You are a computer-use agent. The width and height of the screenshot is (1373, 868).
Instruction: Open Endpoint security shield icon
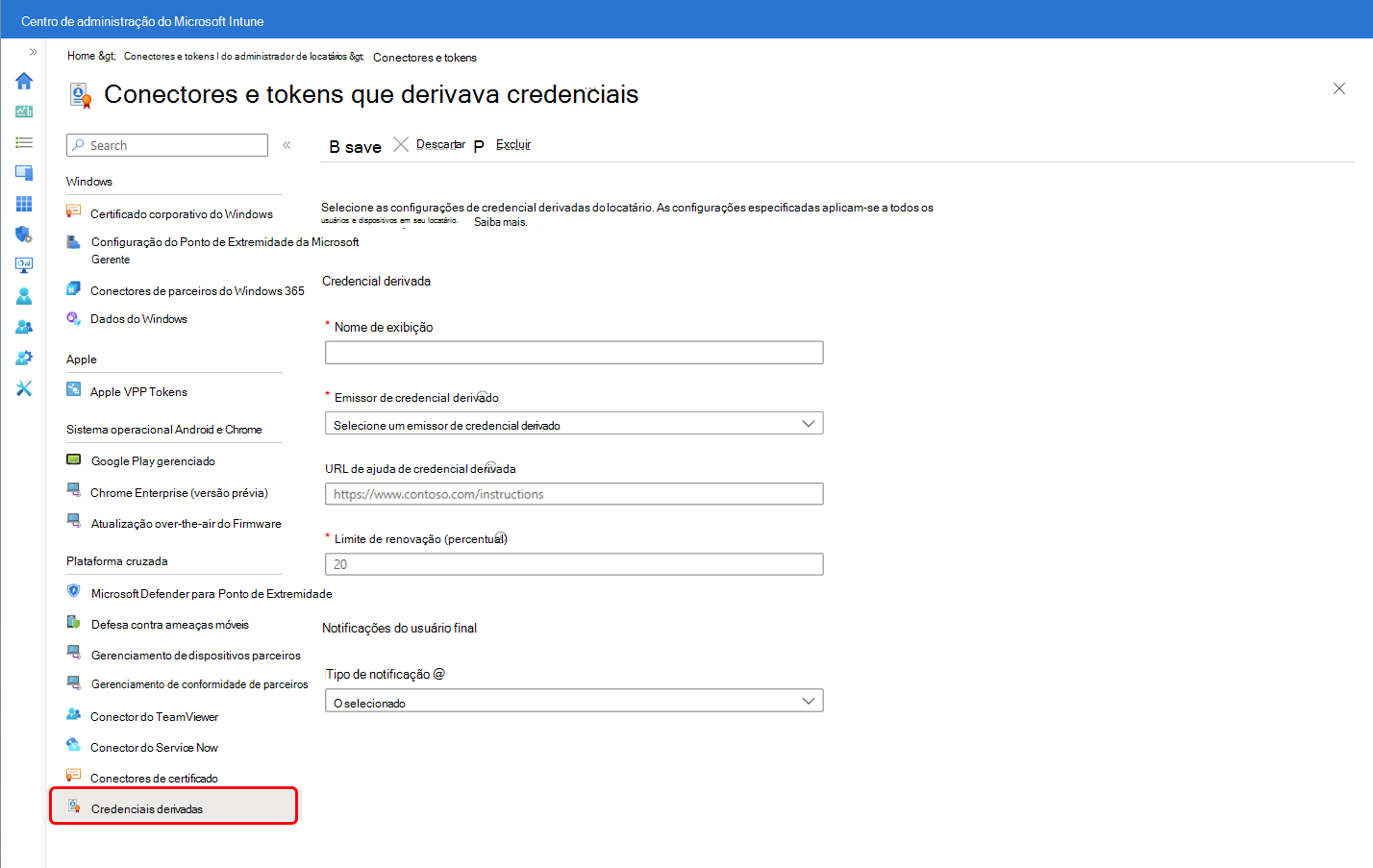(x=24, y=235)
